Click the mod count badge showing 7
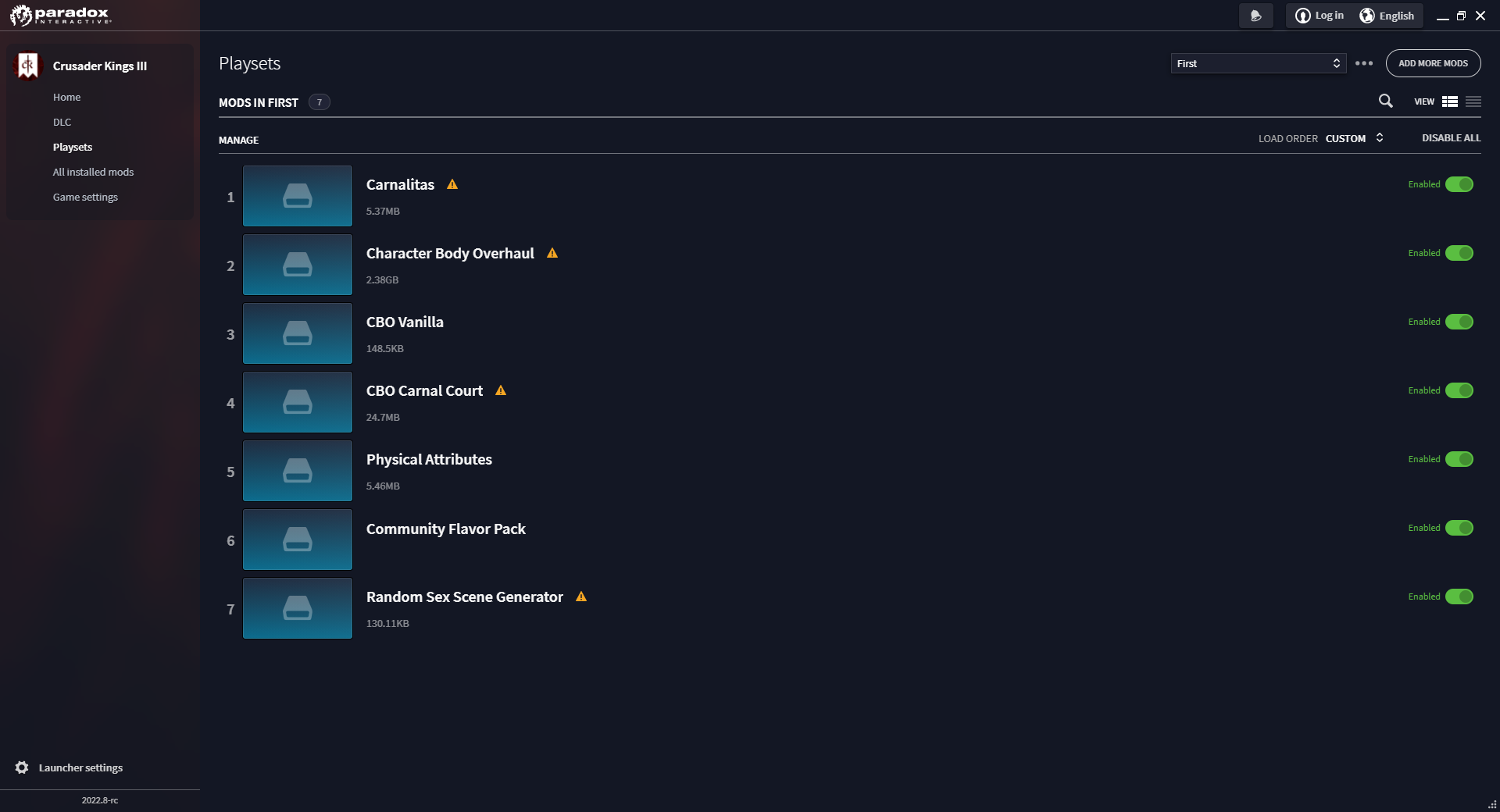Image resolution: width=1500 pixels, height=812 pixels. (320, 102)
